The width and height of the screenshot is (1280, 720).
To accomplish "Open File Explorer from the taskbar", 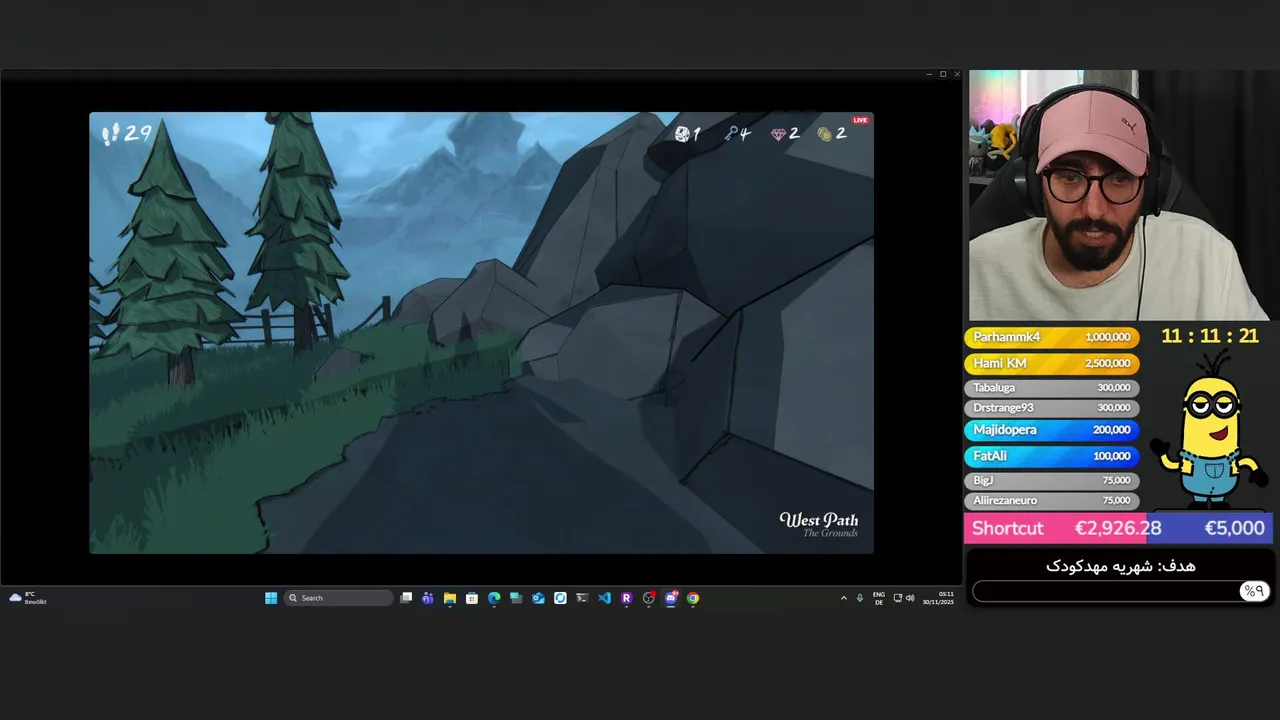I will 450,598.
